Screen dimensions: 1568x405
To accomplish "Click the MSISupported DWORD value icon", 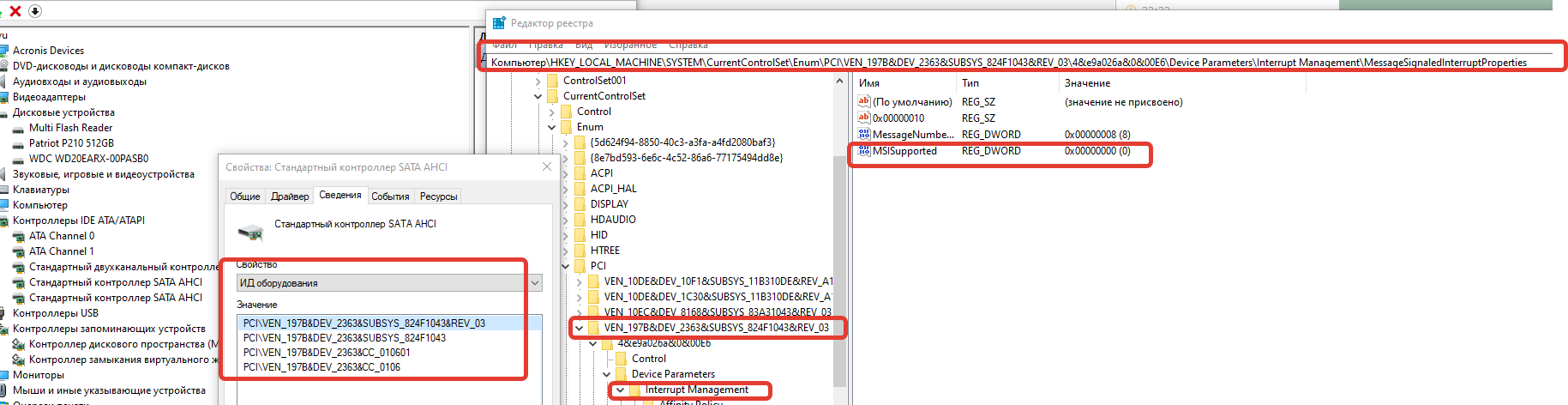I will tap(864, 151).
